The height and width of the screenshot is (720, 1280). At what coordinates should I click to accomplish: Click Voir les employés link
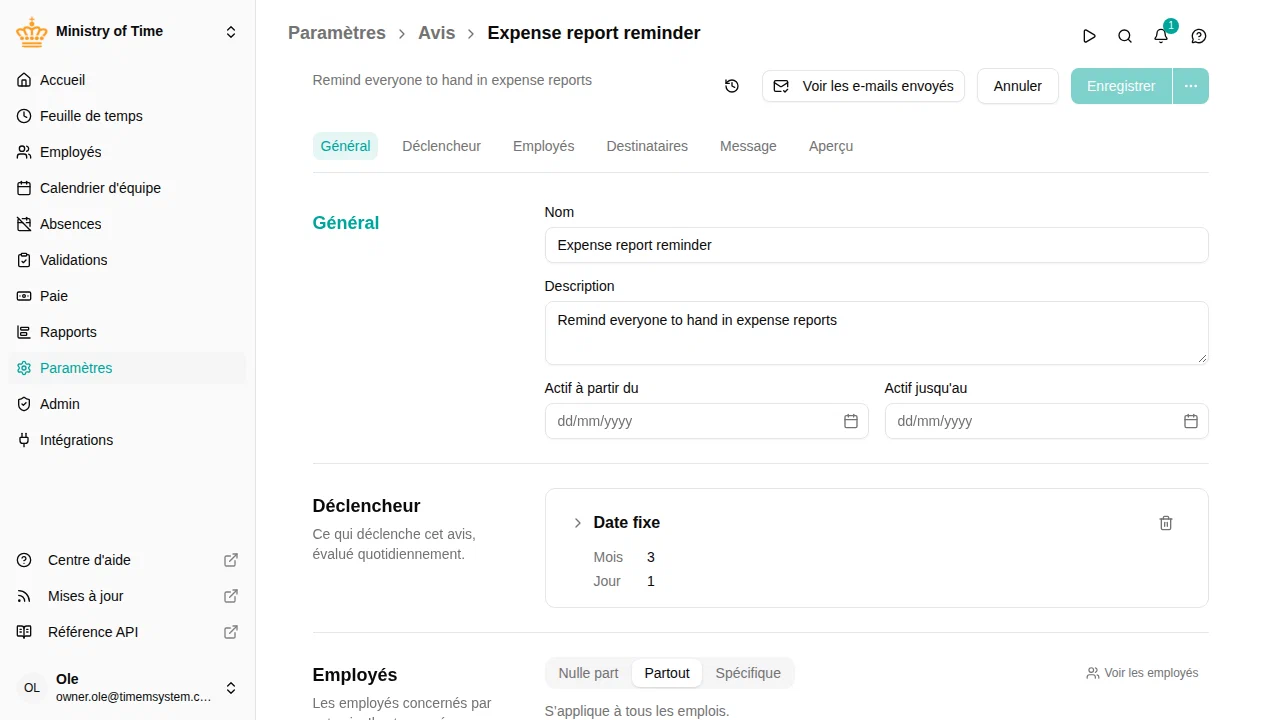[1142, 673]
